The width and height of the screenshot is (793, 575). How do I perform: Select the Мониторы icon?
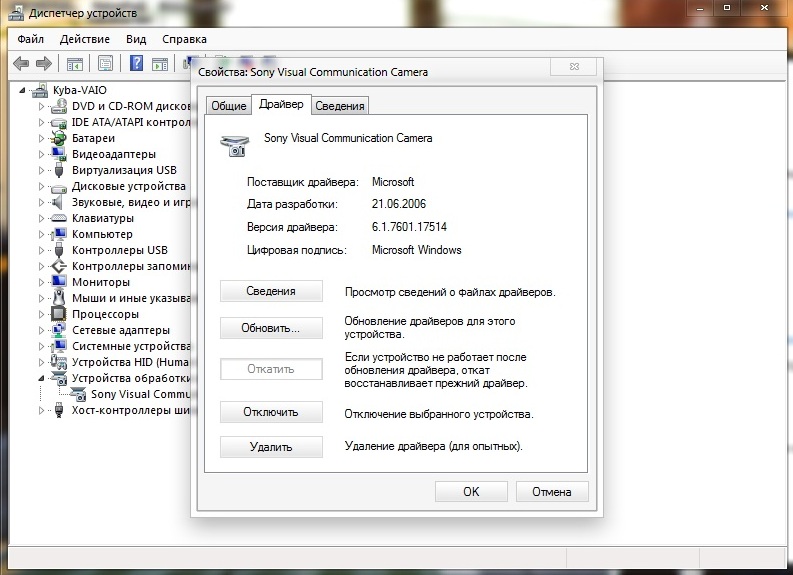59,282
